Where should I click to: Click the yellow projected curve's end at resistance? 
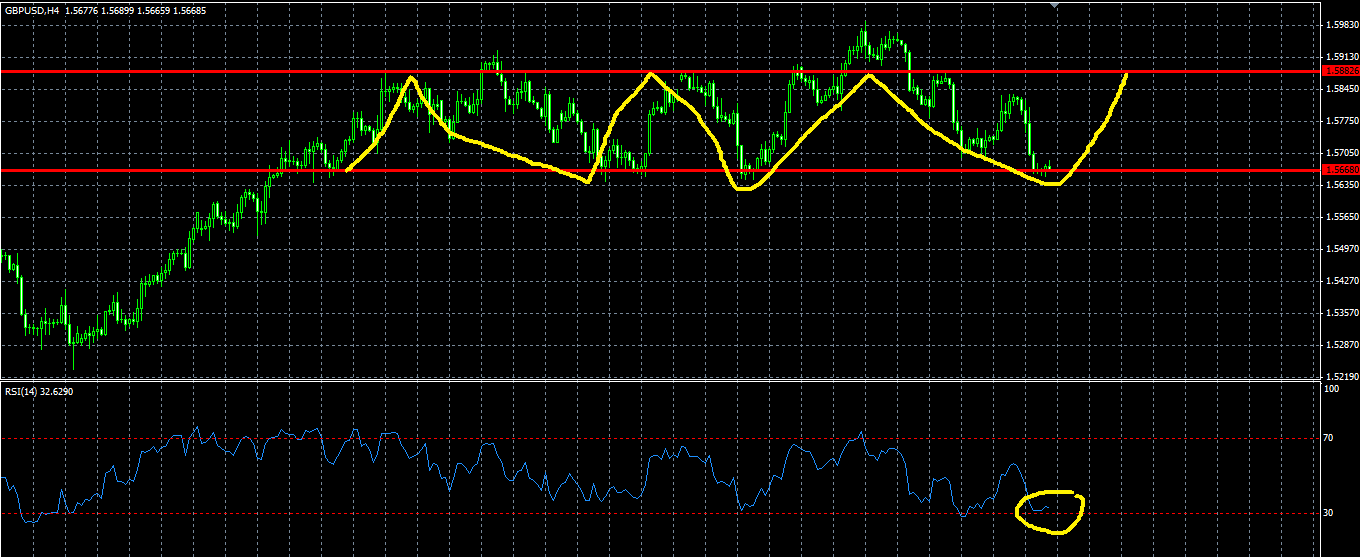point(1126,76)
